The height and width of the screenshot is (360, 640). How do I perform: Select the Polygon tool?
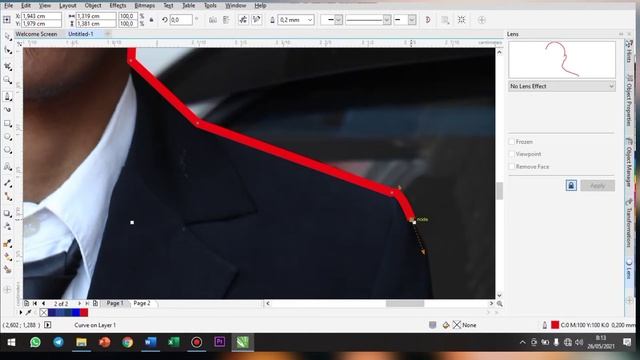tap(8, 150)
